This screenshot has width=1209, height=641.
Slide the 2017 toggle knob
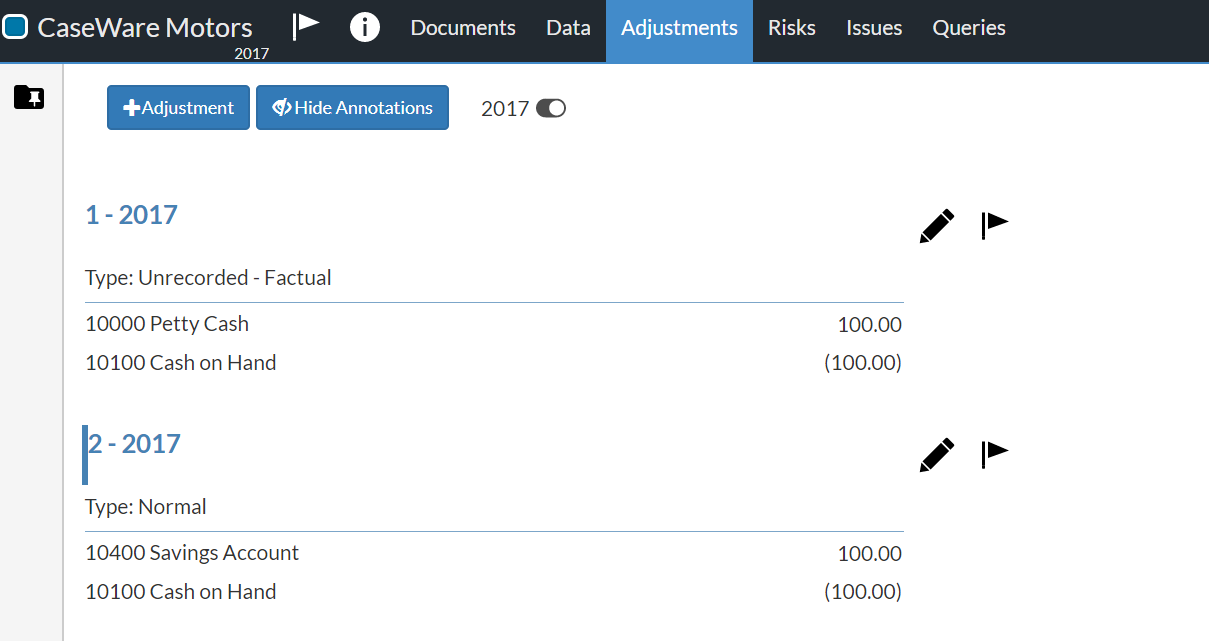pyautogui.click(x=556, y=107)
